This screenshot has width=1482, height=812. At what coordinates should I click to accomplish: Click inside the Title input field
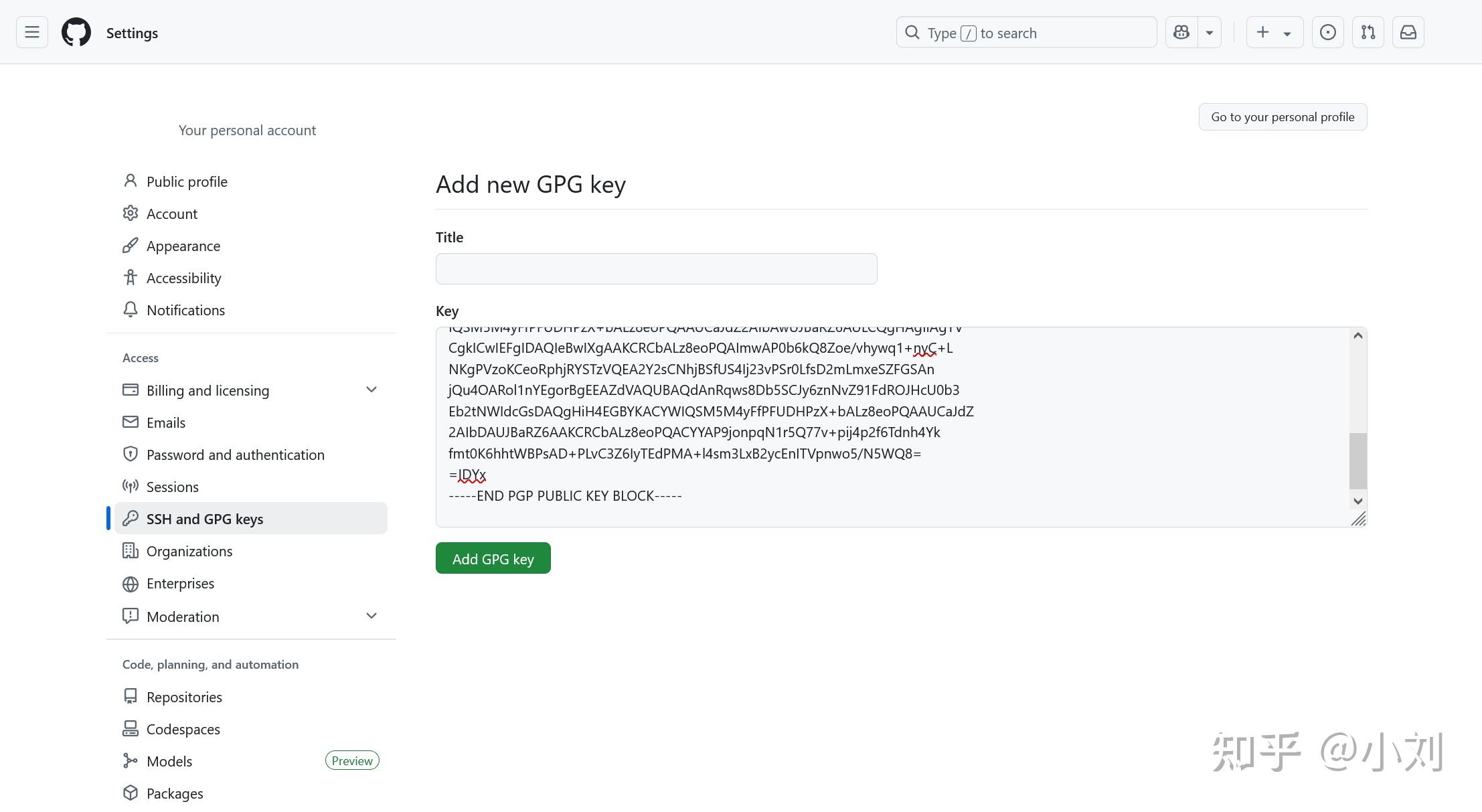coord(655,268)
